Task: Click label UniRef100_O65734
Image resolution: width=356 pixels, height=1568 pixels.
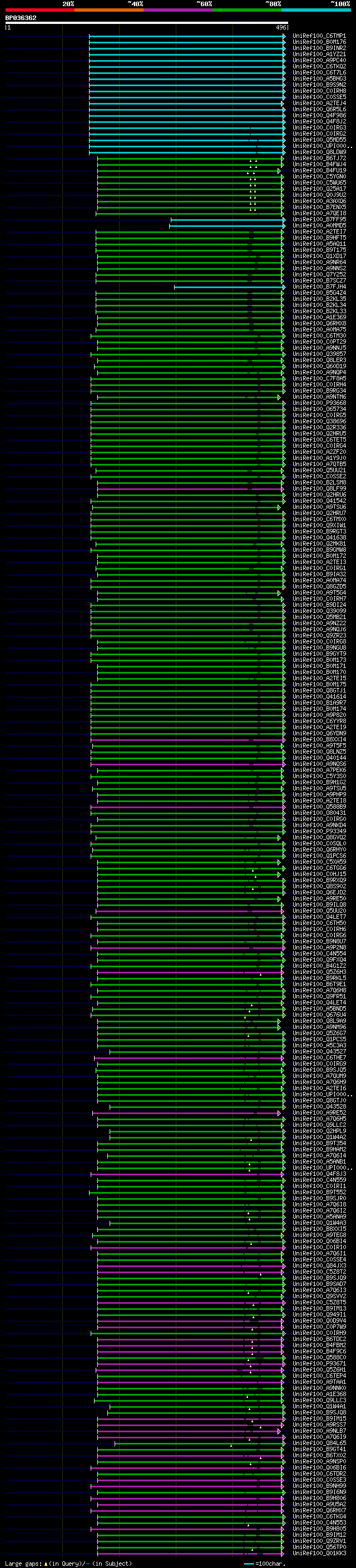Action: point(319,409)
